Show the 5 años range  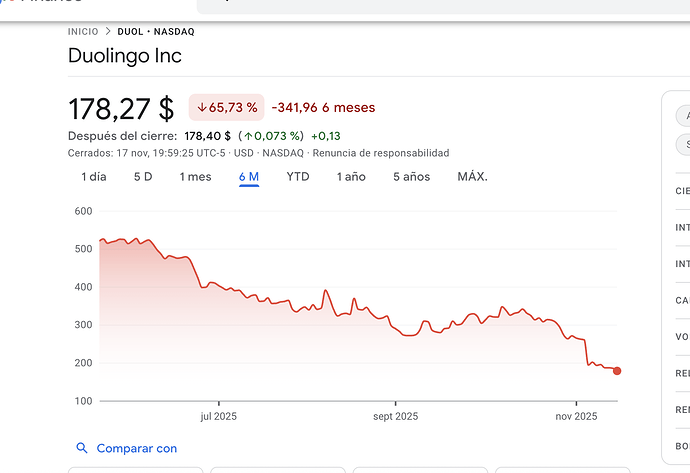411,177
